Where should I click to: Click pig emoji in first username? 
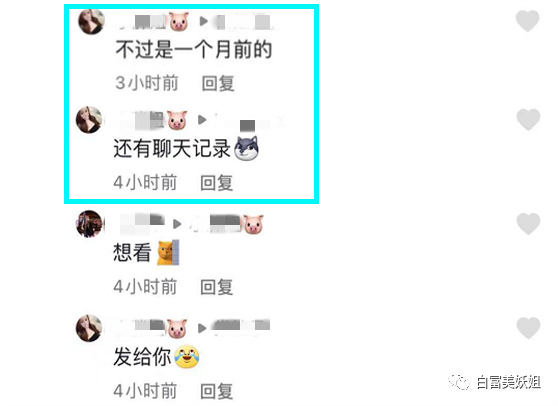pos(179,21)
